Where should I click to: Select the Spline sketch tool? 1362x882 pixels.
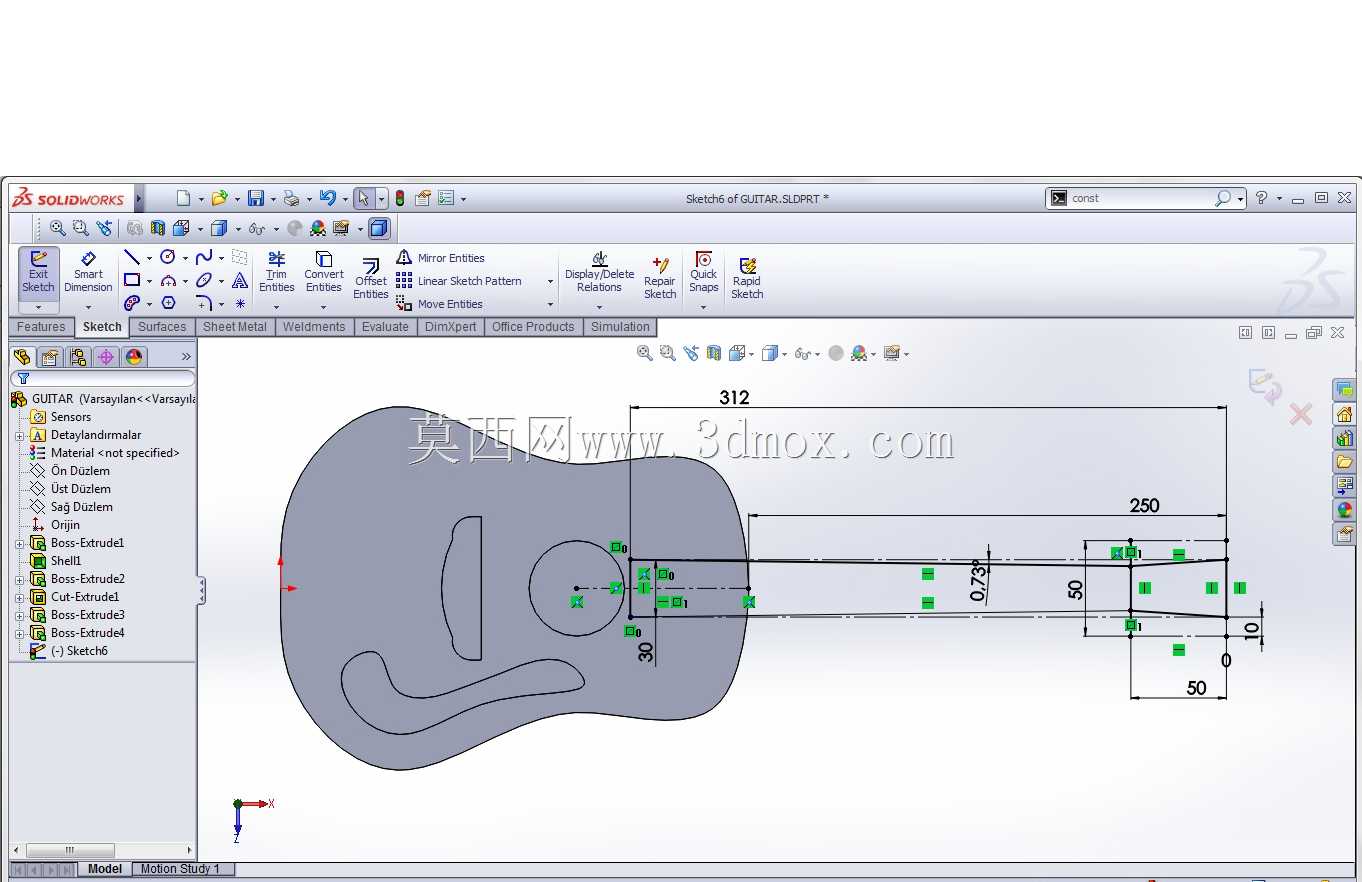coord(204,257)
